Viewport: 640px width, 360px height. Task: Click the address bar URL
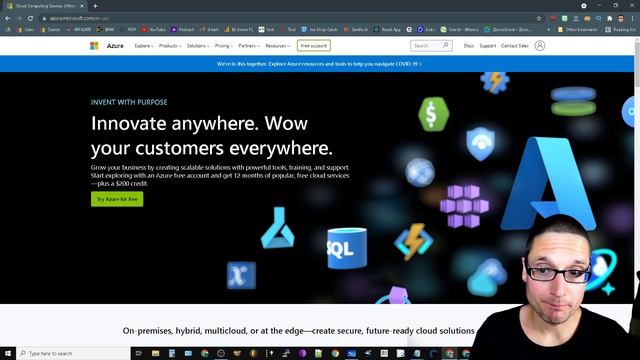tap(79, 18)
